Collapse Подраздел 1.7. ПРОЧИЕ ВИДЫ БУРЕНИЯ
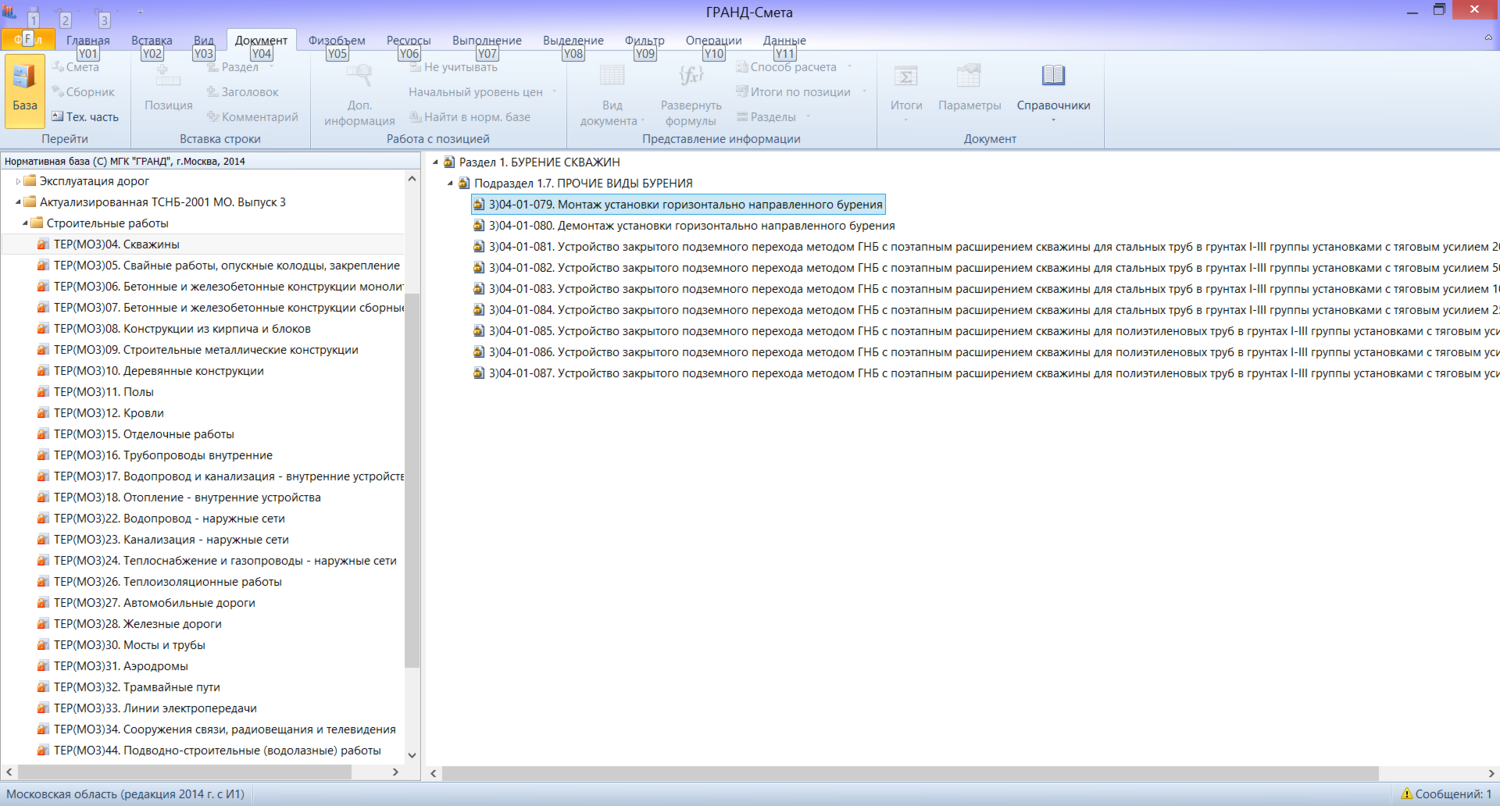 [x=450, y=183]
